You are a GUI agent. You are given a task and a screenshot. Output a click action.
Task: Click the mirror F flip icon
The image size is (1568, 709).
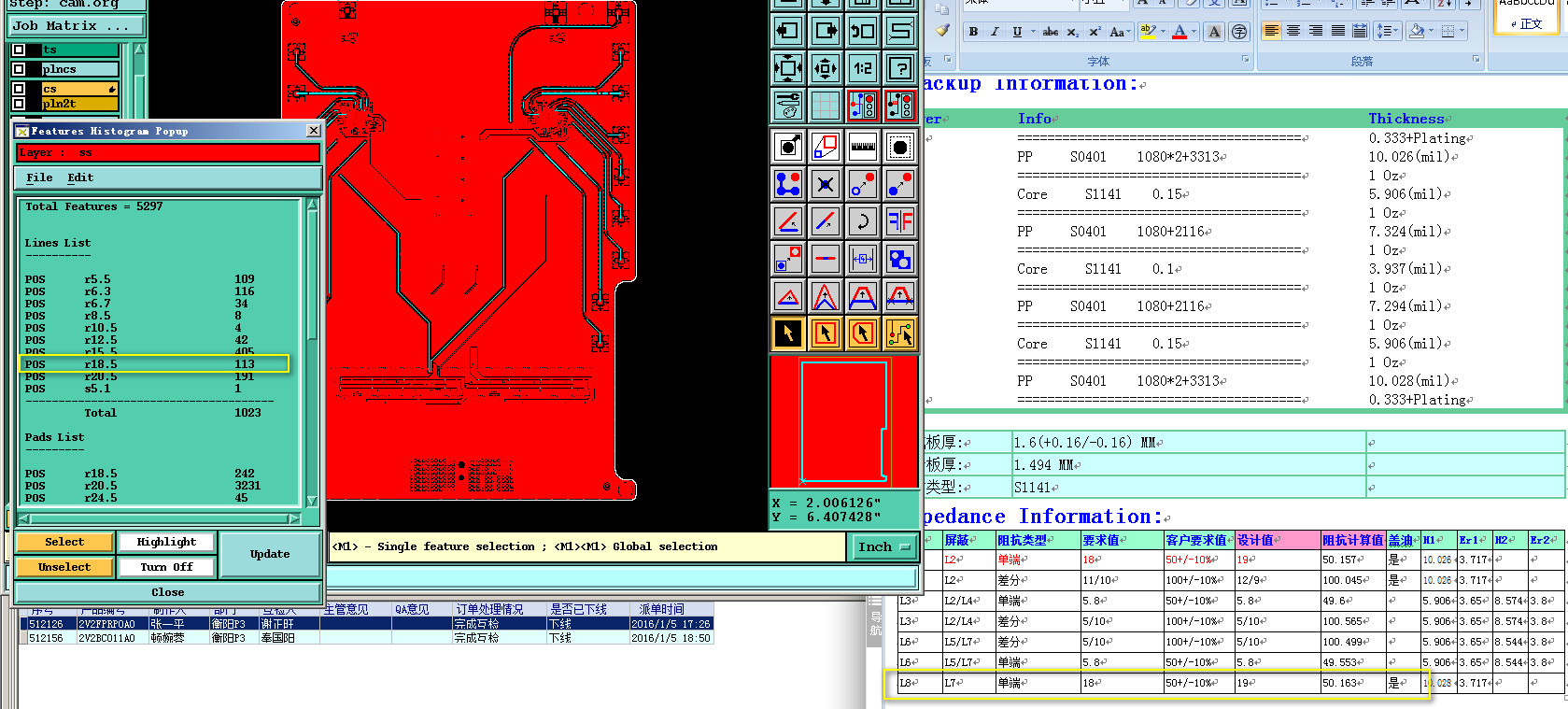(900, 221)
